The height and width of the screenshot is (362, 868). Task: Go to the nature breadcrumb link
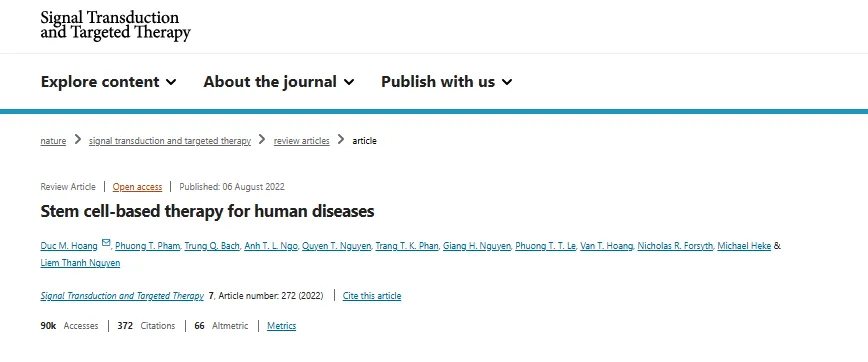point(53,141)
